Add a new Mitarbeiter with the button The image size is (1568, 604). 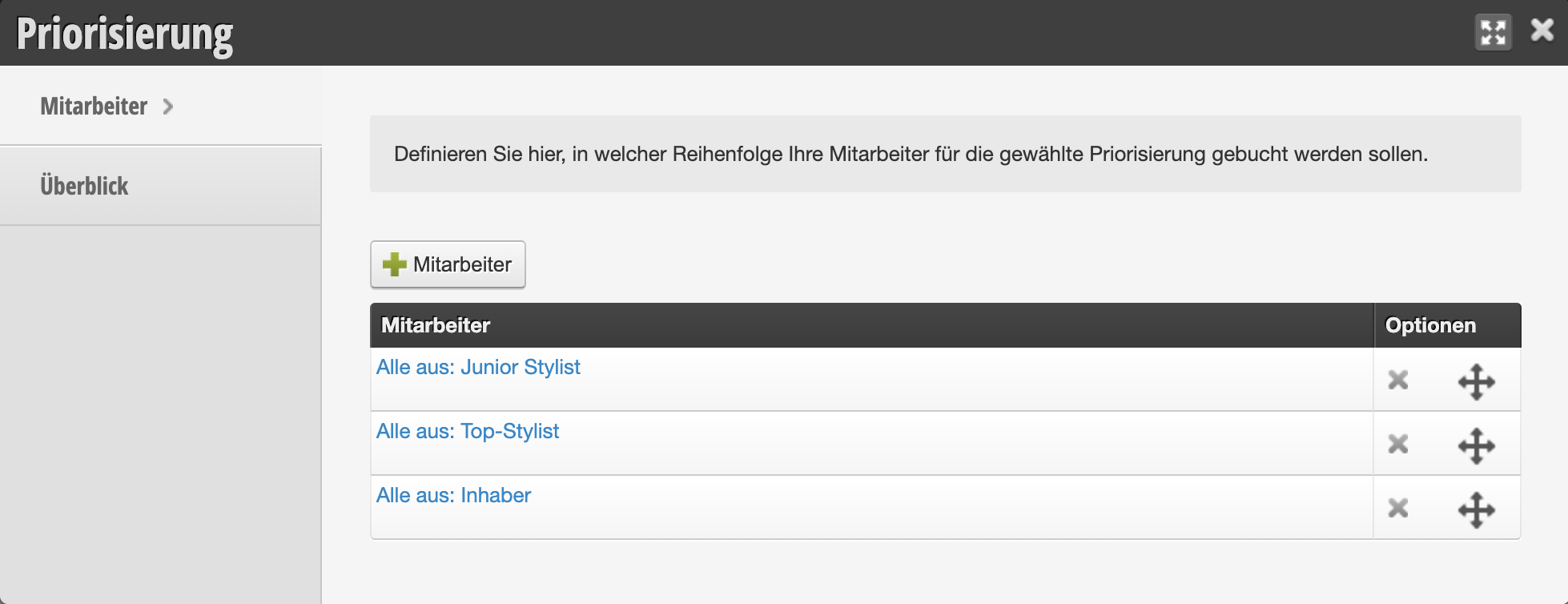click(448, 264)
